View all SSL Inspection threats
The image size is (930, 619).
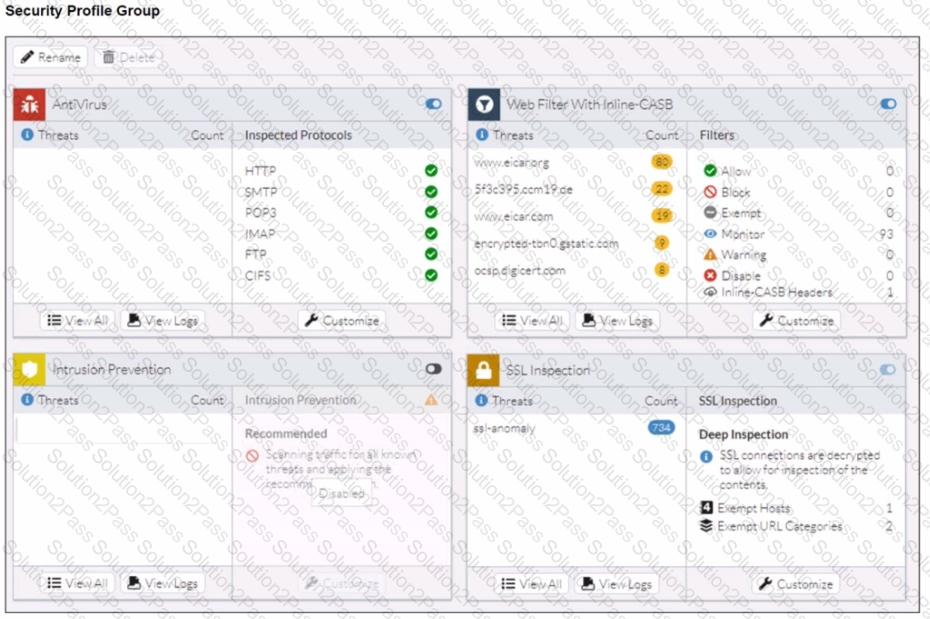coord(532,584)
